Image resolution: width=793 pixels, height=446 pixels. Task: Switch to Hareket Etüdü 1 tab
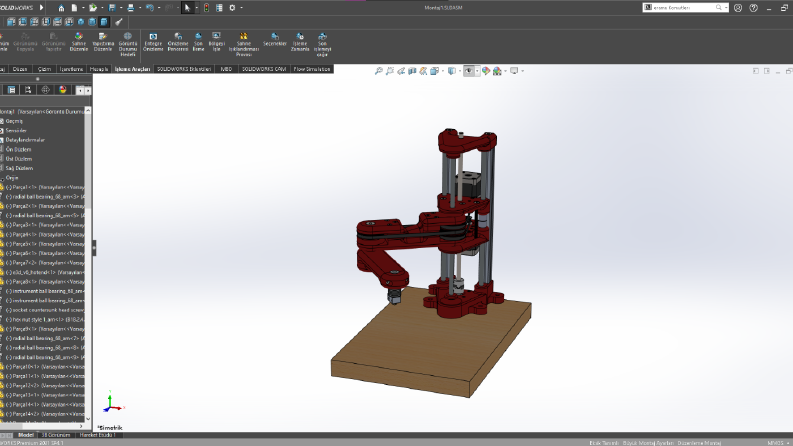(98, 435)
